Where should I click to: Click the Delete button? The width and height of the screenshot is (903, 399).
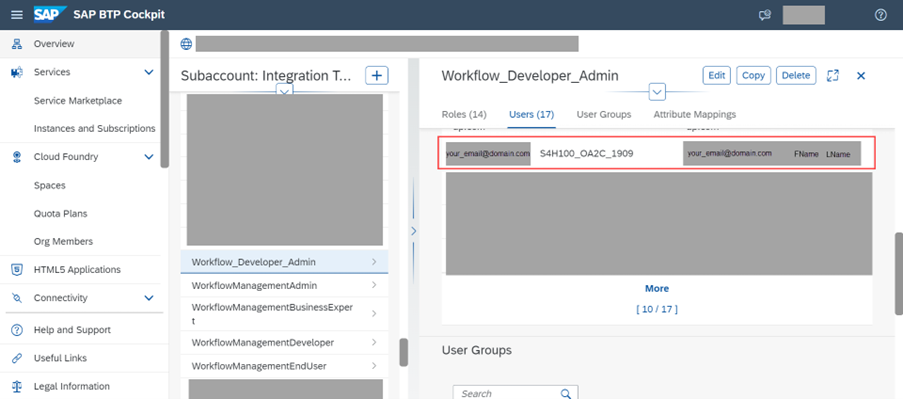[x=796, y=75]
